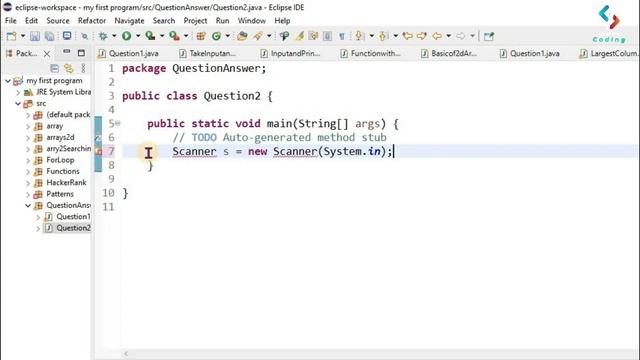The image size is (640, 360).
Task: Open the Back history dropdown arrow
Action: coord(449,36)
